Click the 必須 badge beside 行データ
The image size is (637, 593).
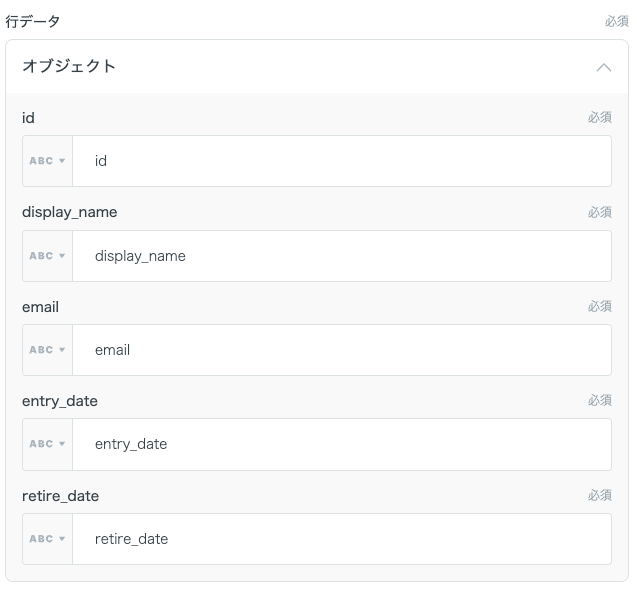click(x=616, y=21)
